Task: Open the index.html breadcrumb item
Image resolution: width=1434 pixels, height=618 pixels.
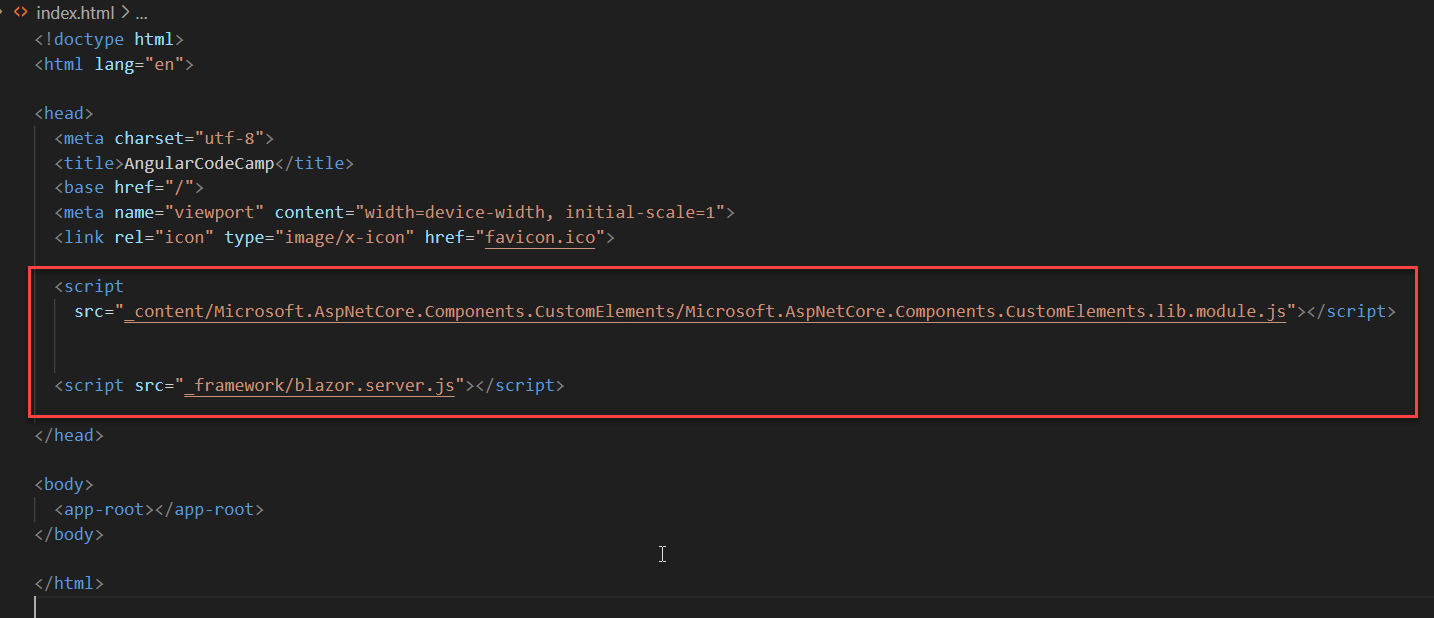Action: pos(74,14)
